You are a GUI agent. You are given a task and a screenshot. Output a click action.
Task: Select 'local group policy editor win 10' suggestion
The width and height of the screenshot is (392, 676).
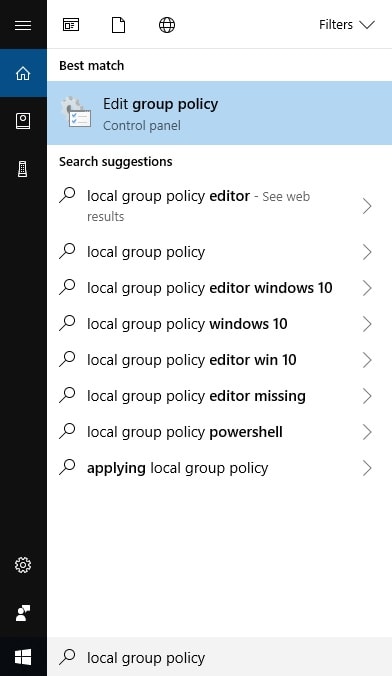click(x=220, y=360)
